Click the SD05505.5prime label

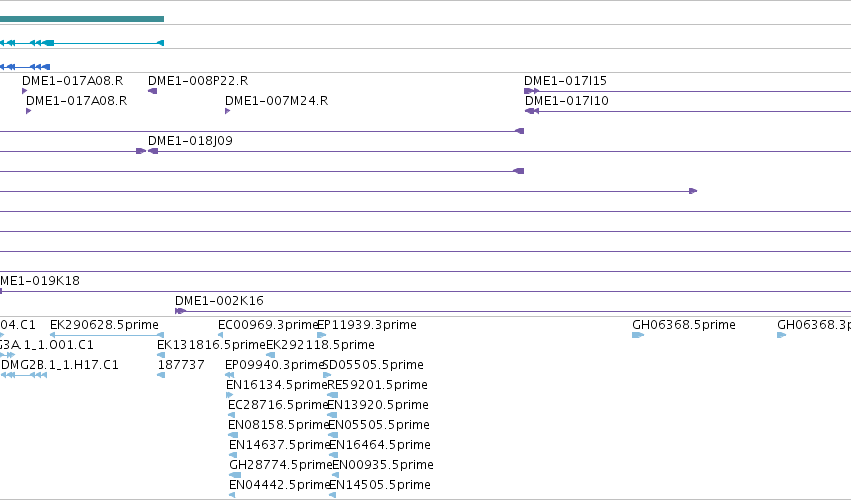(x=373, y=365)
